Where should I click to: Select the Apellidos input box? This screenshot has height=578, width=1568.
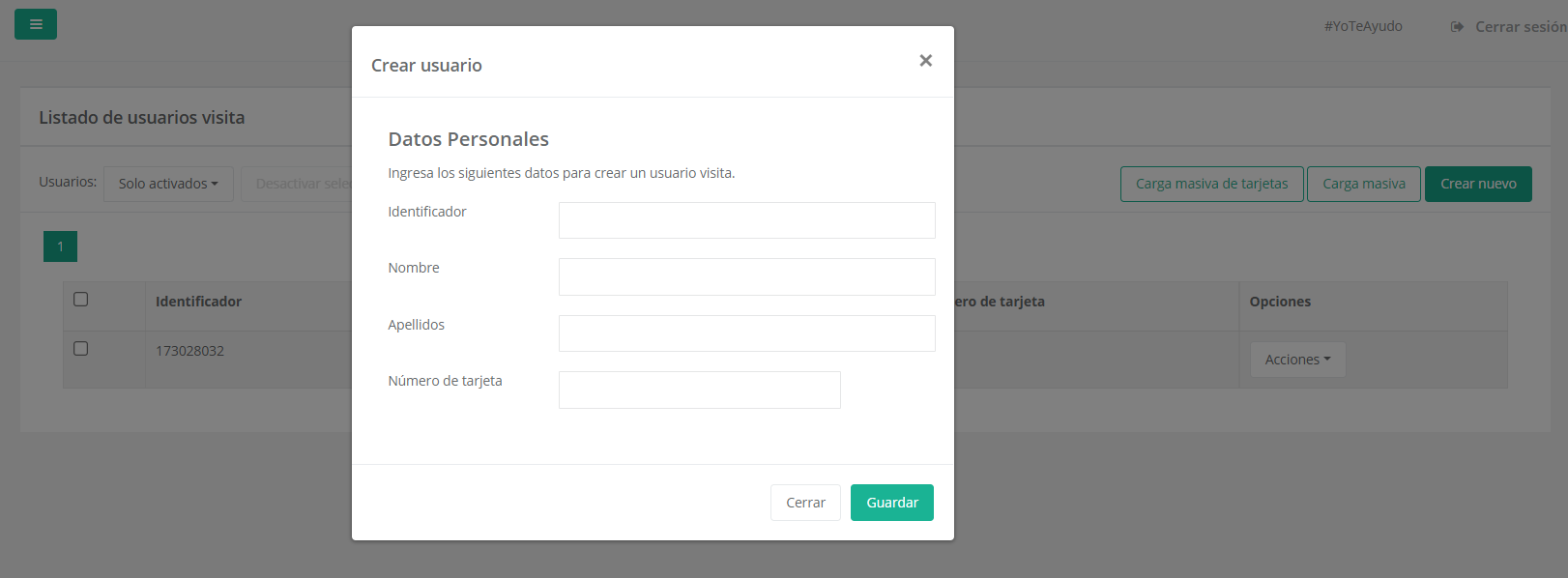click(x=746, y=333)
